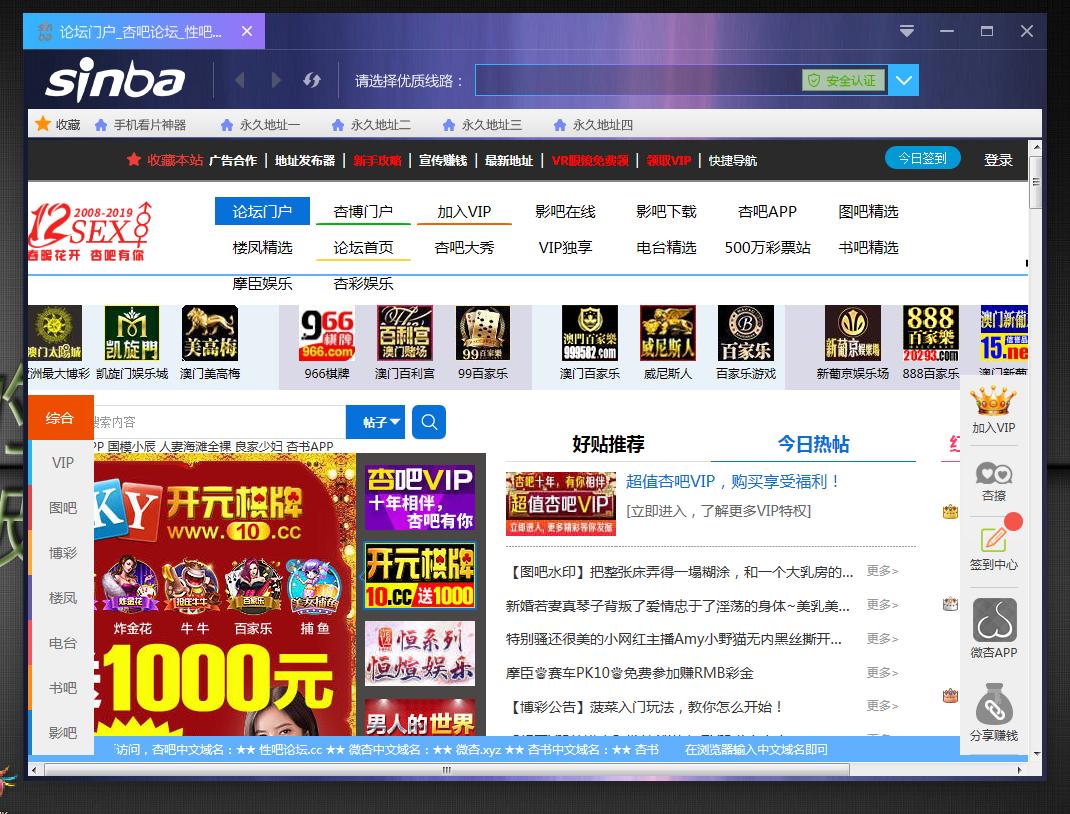Open the 手机看片神器 bookmark
The height and width of the screenshot is (814, 1070).
(141, 125)
